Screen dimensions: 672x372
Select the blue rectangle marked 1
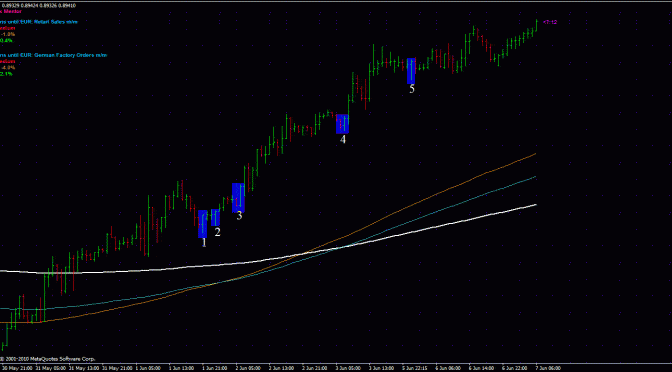[203, 224]
